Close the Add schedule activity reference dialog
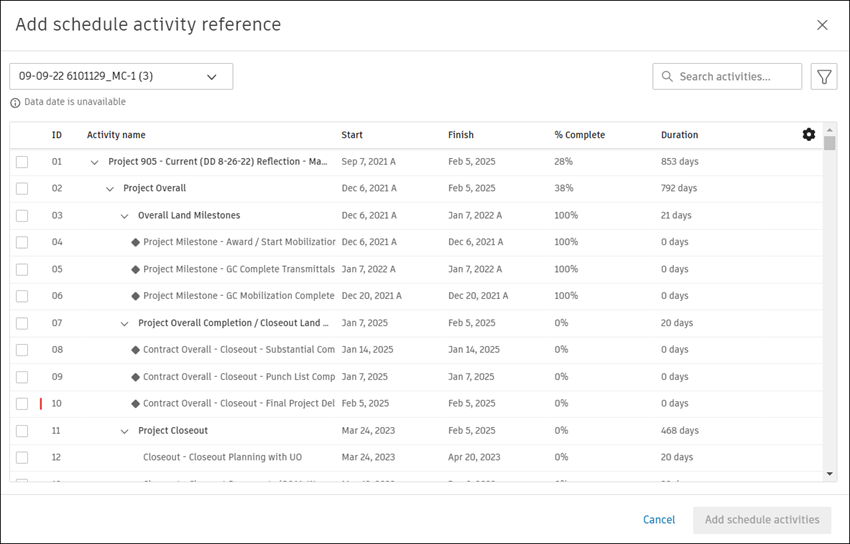Viewport: 850px width, 544px height. (822, 25)
